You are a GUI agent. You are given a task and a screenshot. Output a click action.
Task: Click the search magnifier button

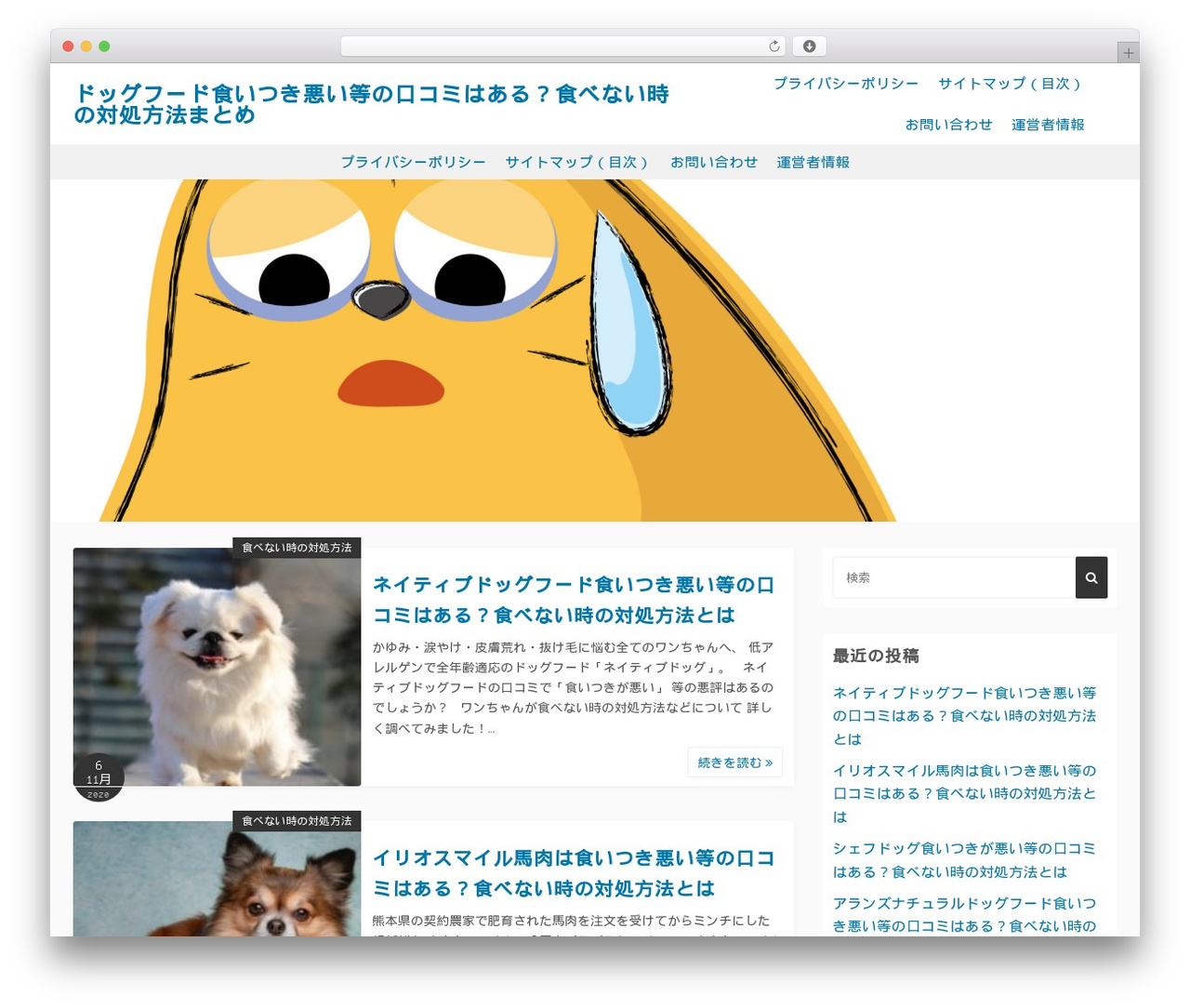1091,577
